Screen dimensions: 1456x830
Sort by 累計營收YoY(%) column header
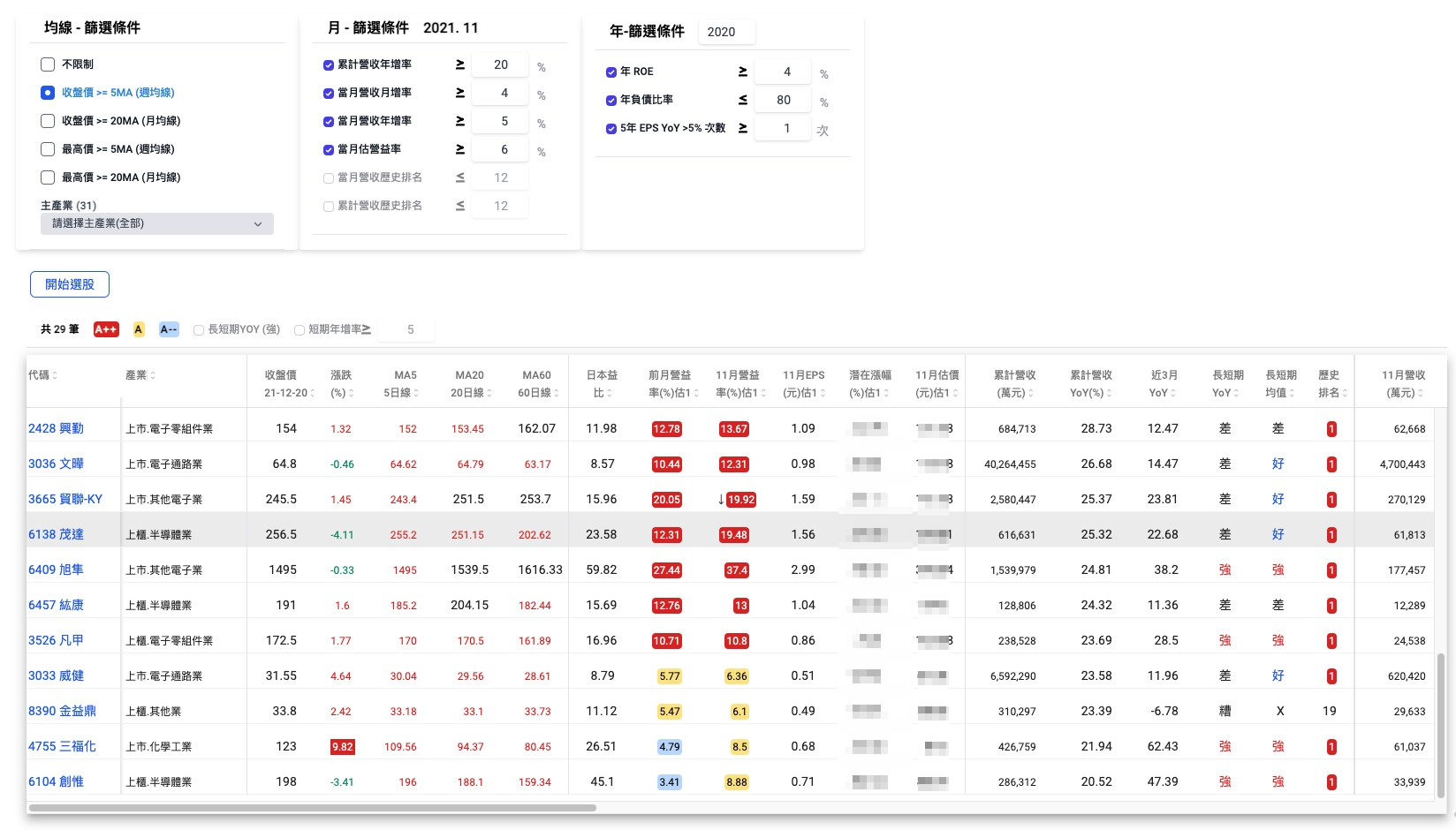[1092, 384]
